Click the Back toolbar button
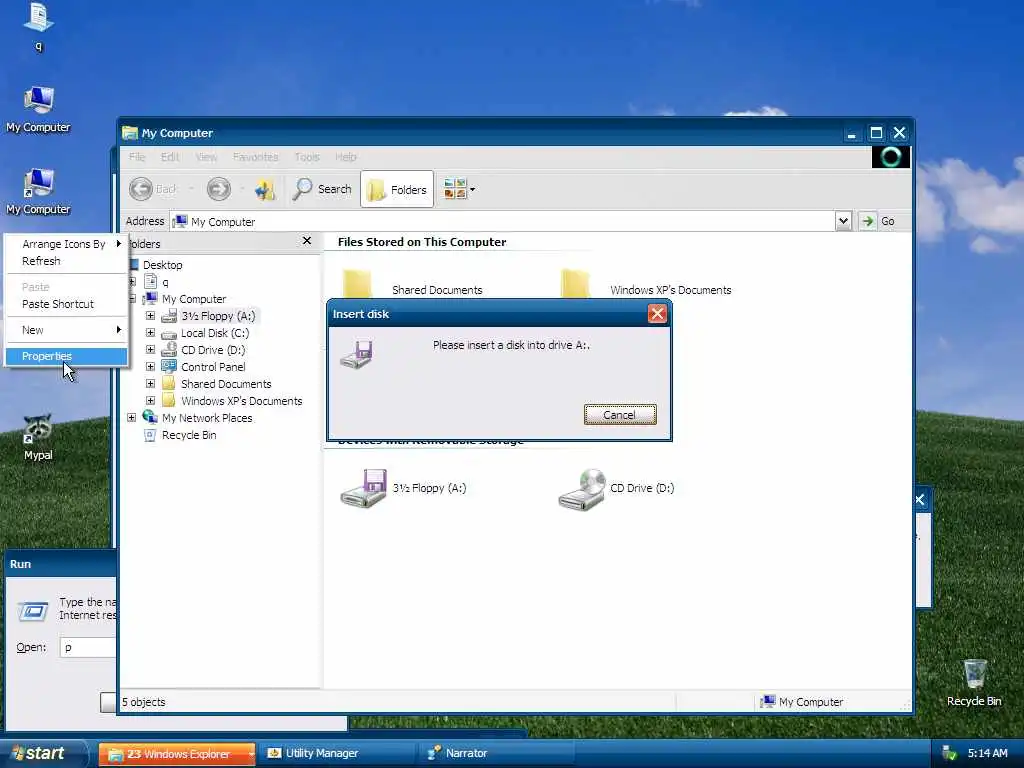The image size is (1024, 768). tap(153, 189)
